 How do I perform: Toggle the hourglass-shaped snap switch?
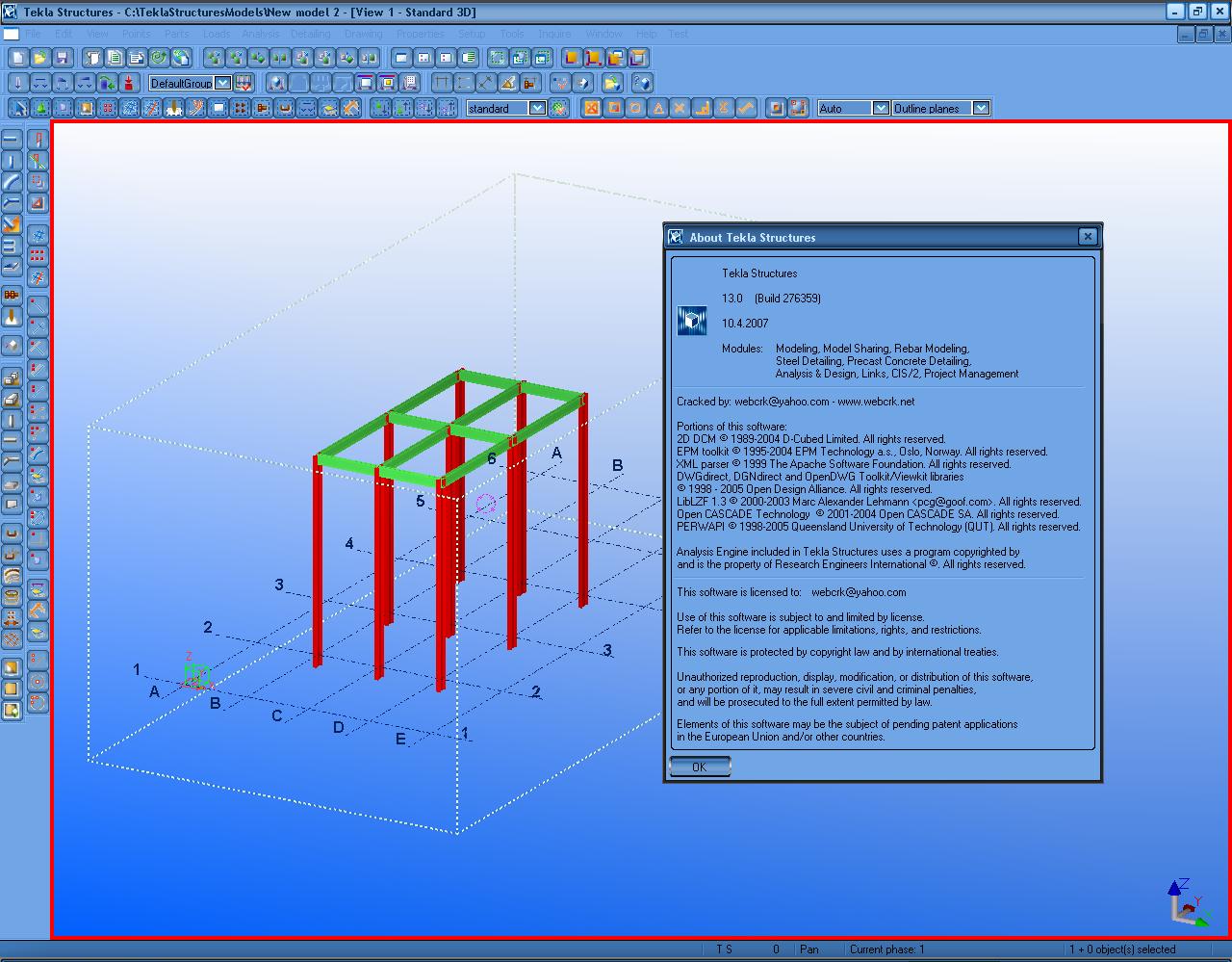click(x=724, y=108)
